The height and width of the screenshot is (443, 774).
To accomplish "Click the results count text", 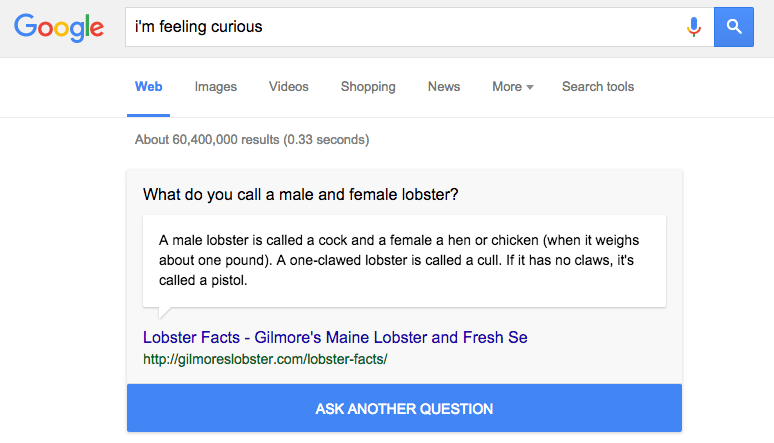I will click(x=252, y=140).
